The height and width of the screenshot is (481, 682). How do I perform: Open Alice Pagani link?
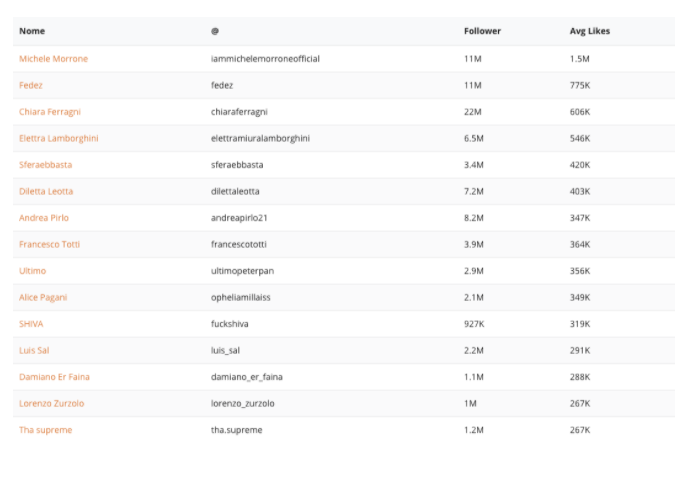click(x=43, y=297)
